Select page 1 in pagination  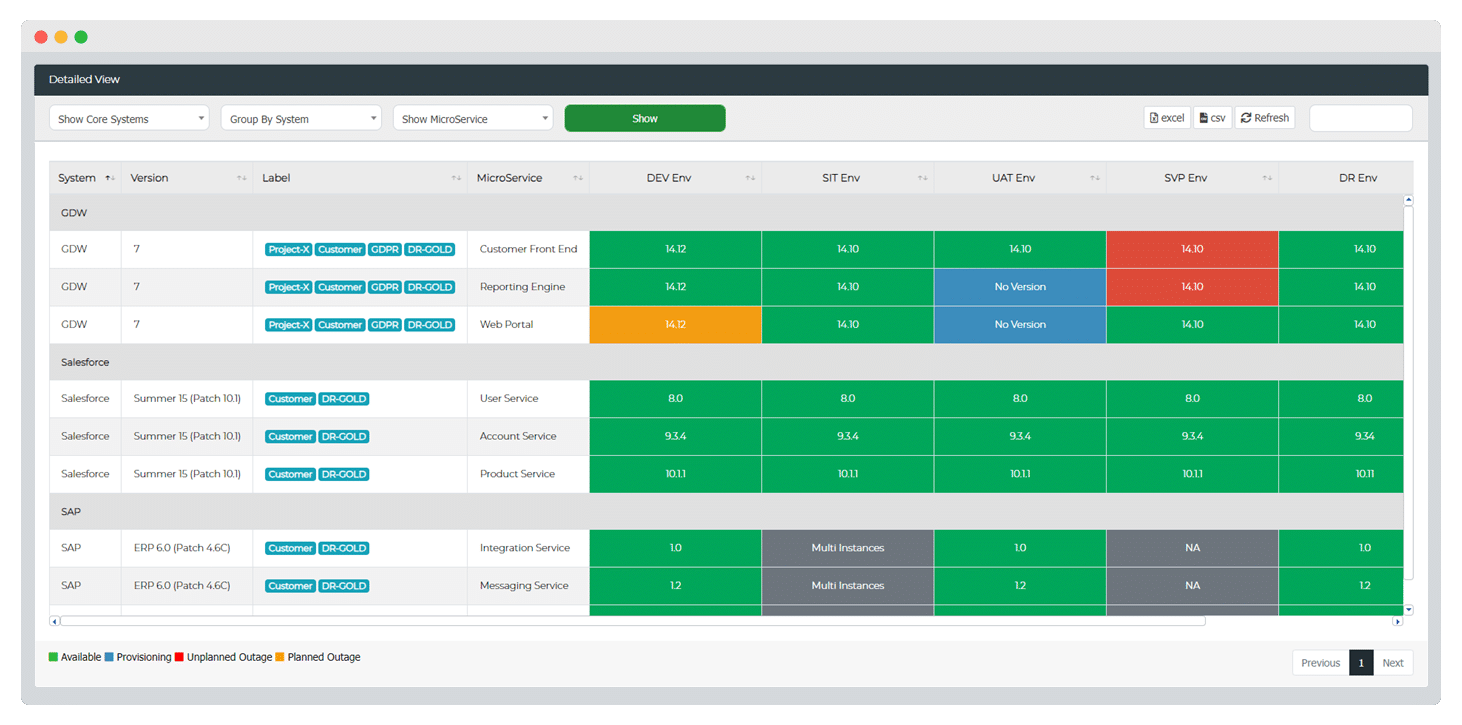(x=1361, y=663)
